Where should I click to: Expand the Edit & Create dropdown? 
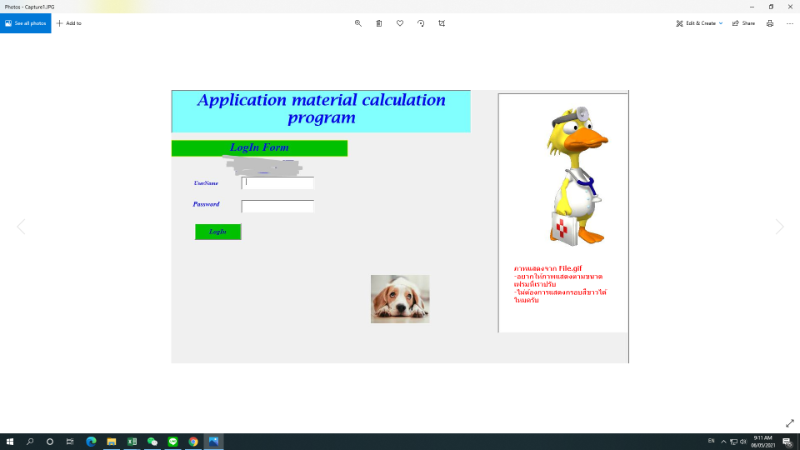pos(699,23)
